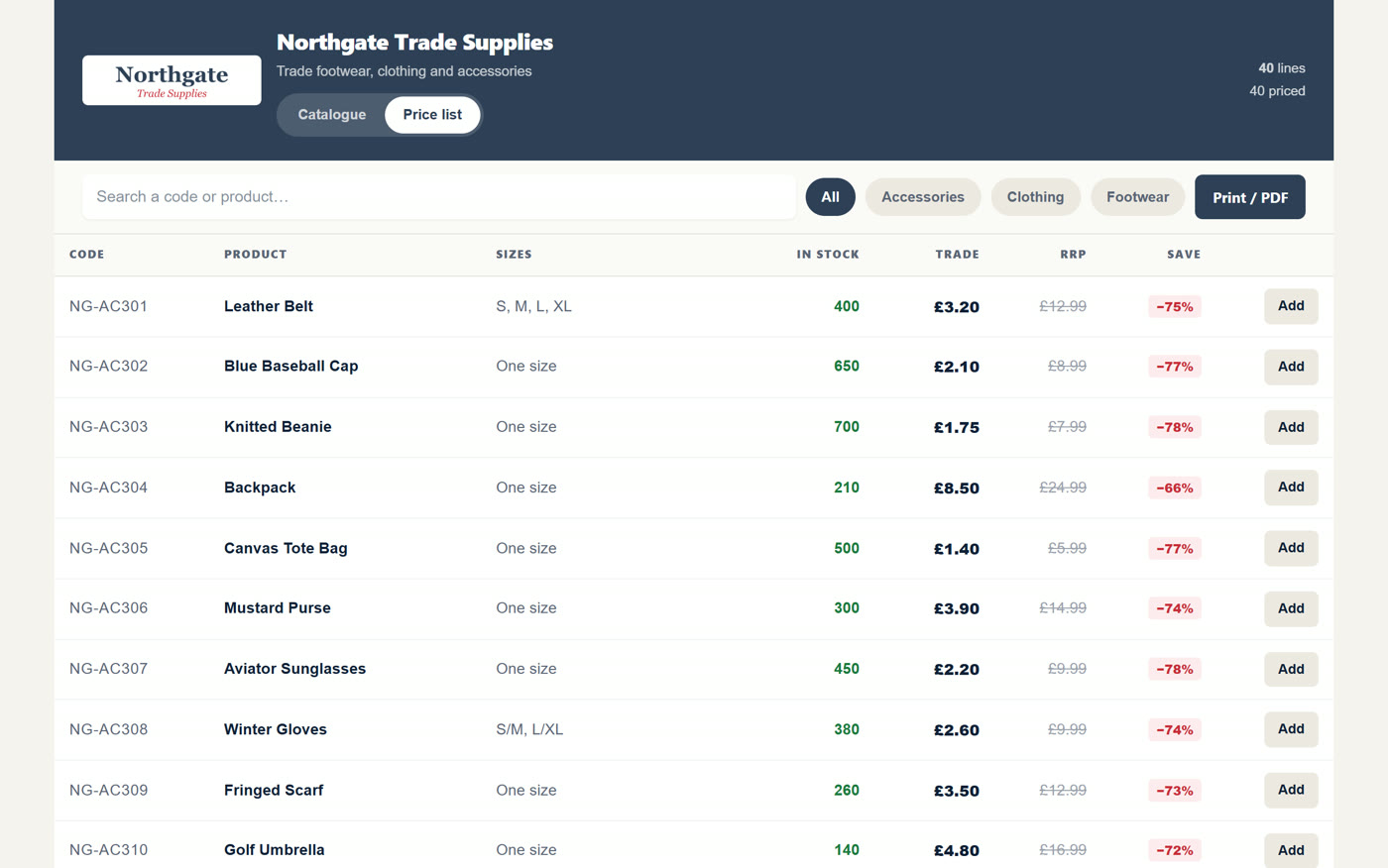1388x868 pixels.
Task: Click the £24.99 RRP value
Action: (x=1063, y=488)
